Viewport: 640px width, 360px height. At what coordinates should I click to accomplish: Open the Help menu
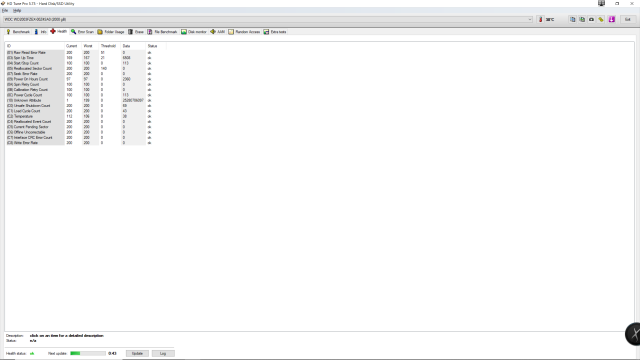pos(17,11)
